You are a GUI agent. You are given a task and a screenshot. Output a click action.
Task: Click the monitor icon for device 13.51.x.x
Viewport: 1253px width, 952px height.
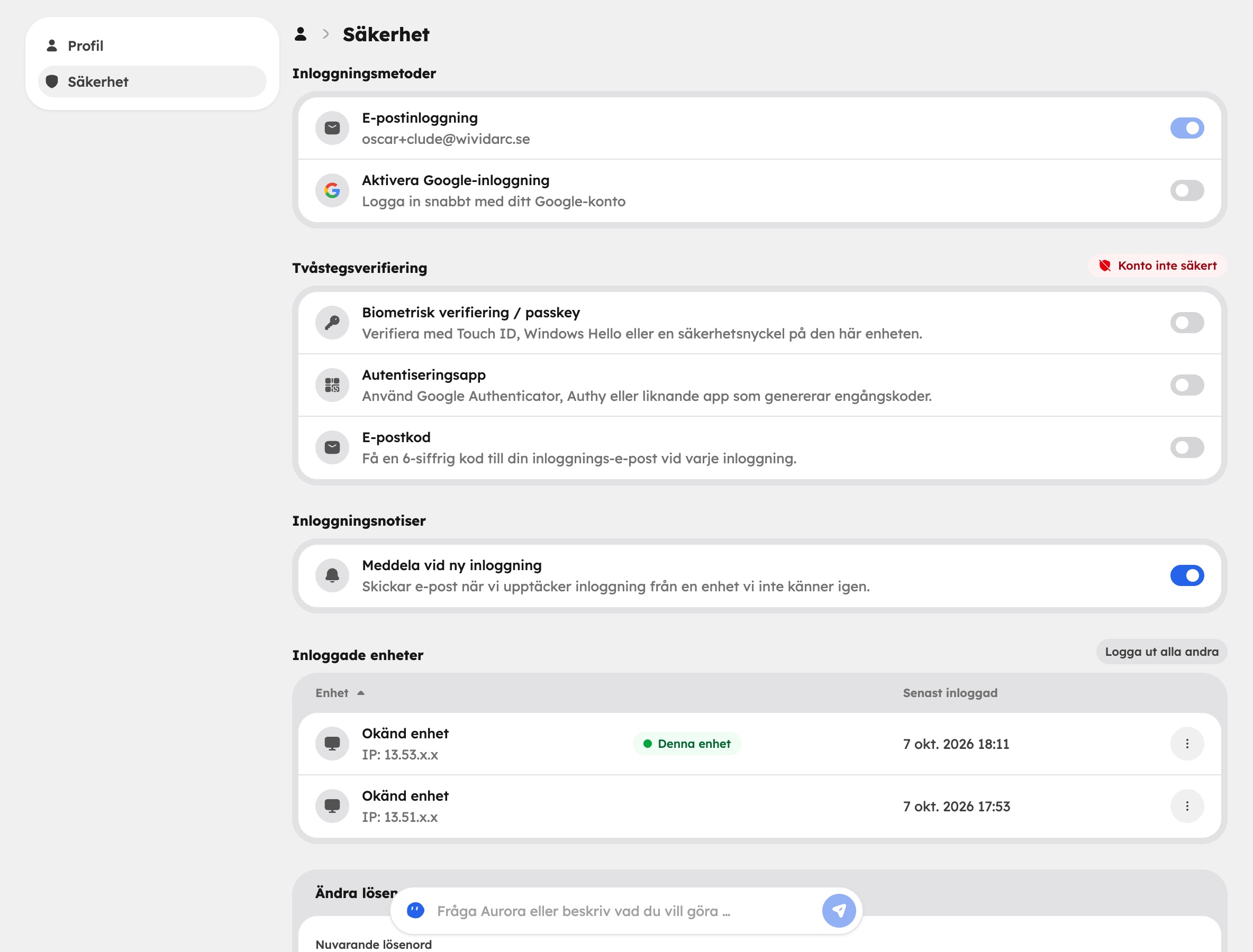(332, 806)
